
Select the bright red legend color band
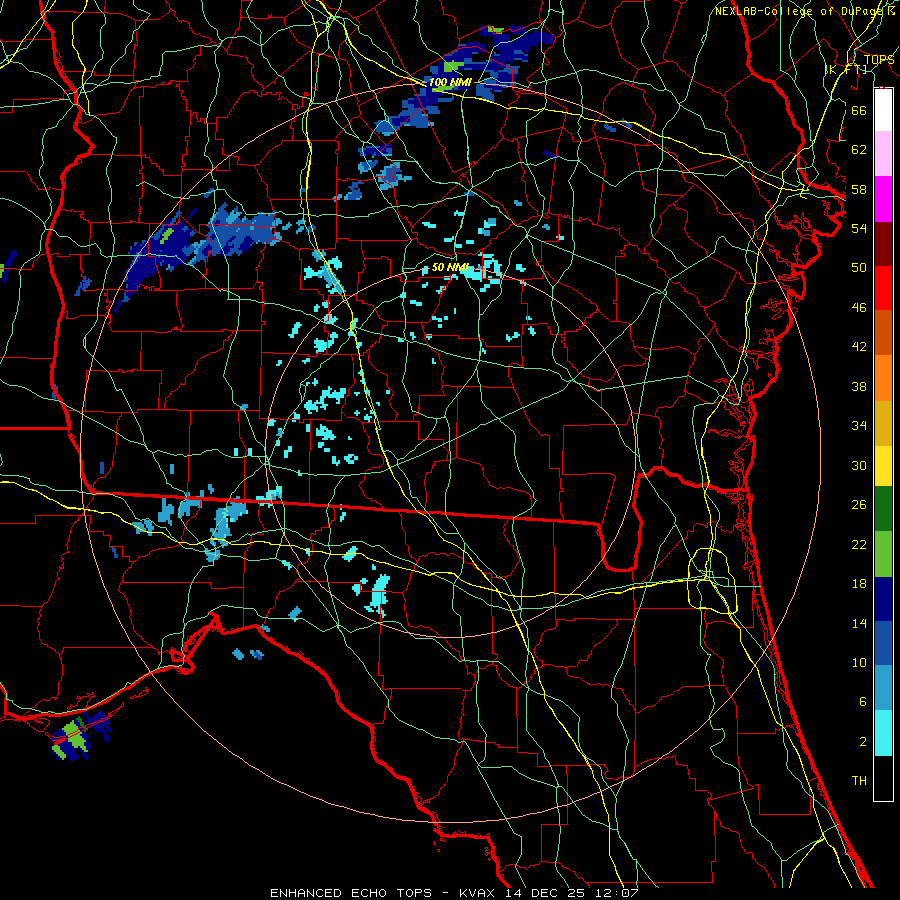(883, 288)
